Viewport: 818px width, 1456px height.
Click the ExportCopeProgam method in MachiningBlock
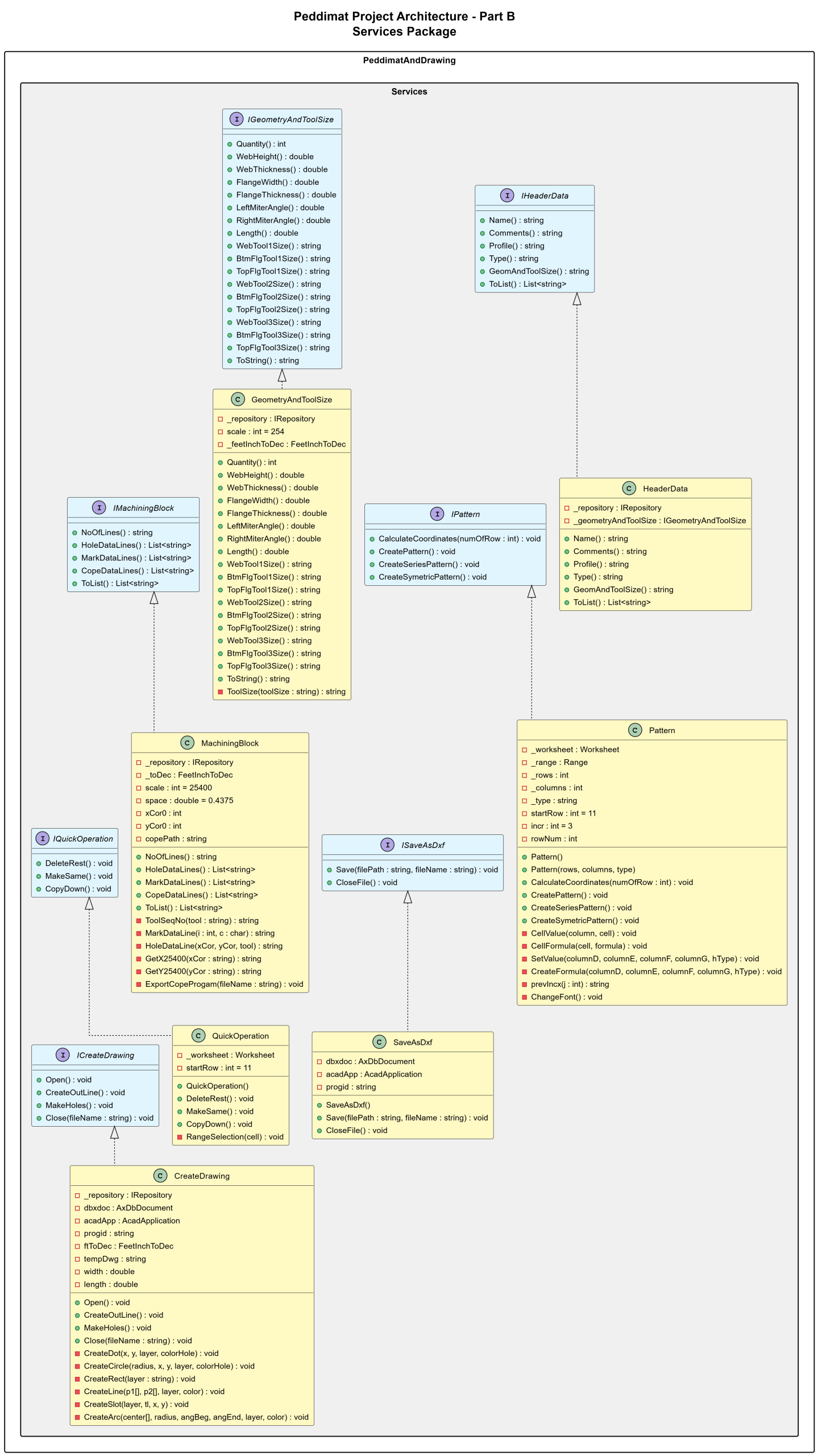pyautogui.click(x=224, y=984)
